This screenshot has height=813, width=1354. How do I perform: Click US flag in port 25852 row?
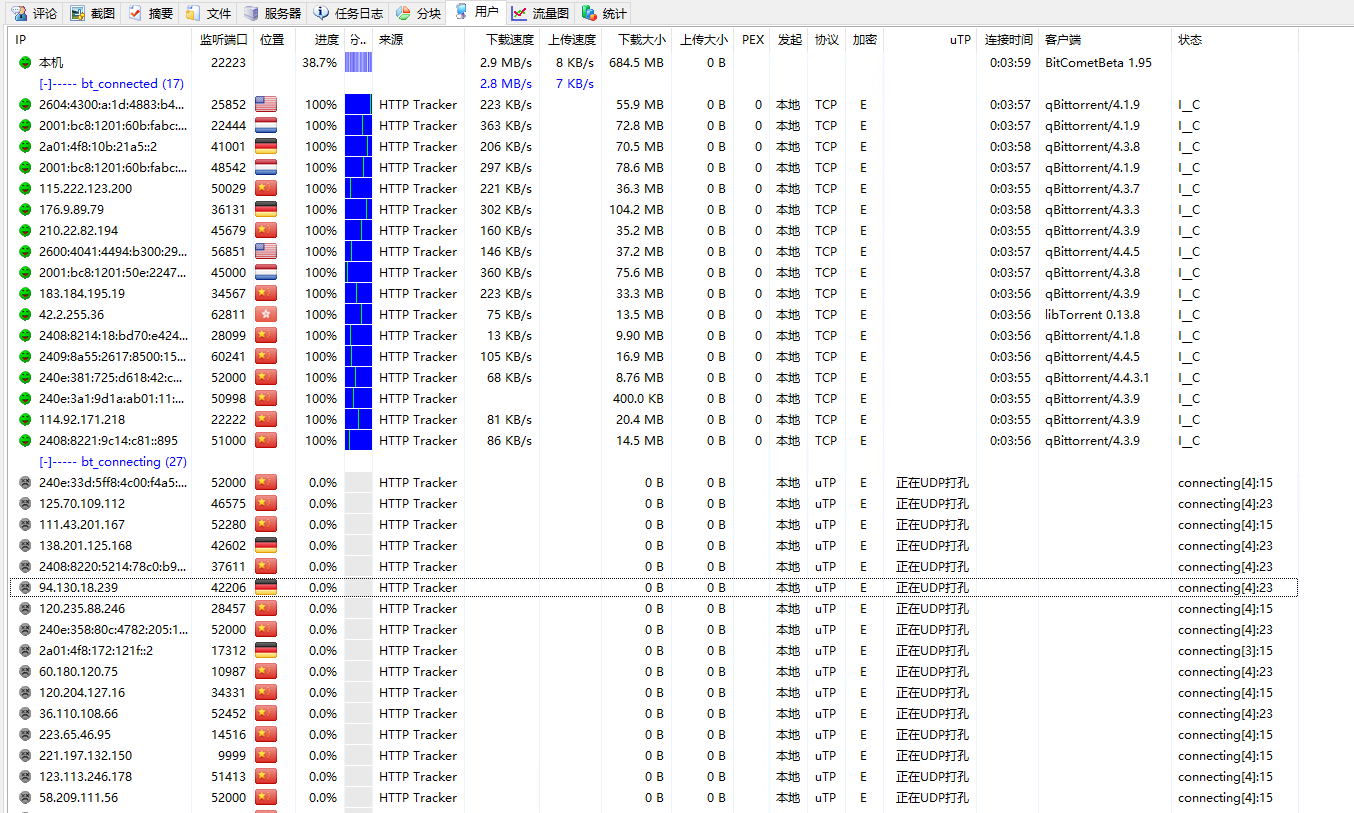[266, 104]
